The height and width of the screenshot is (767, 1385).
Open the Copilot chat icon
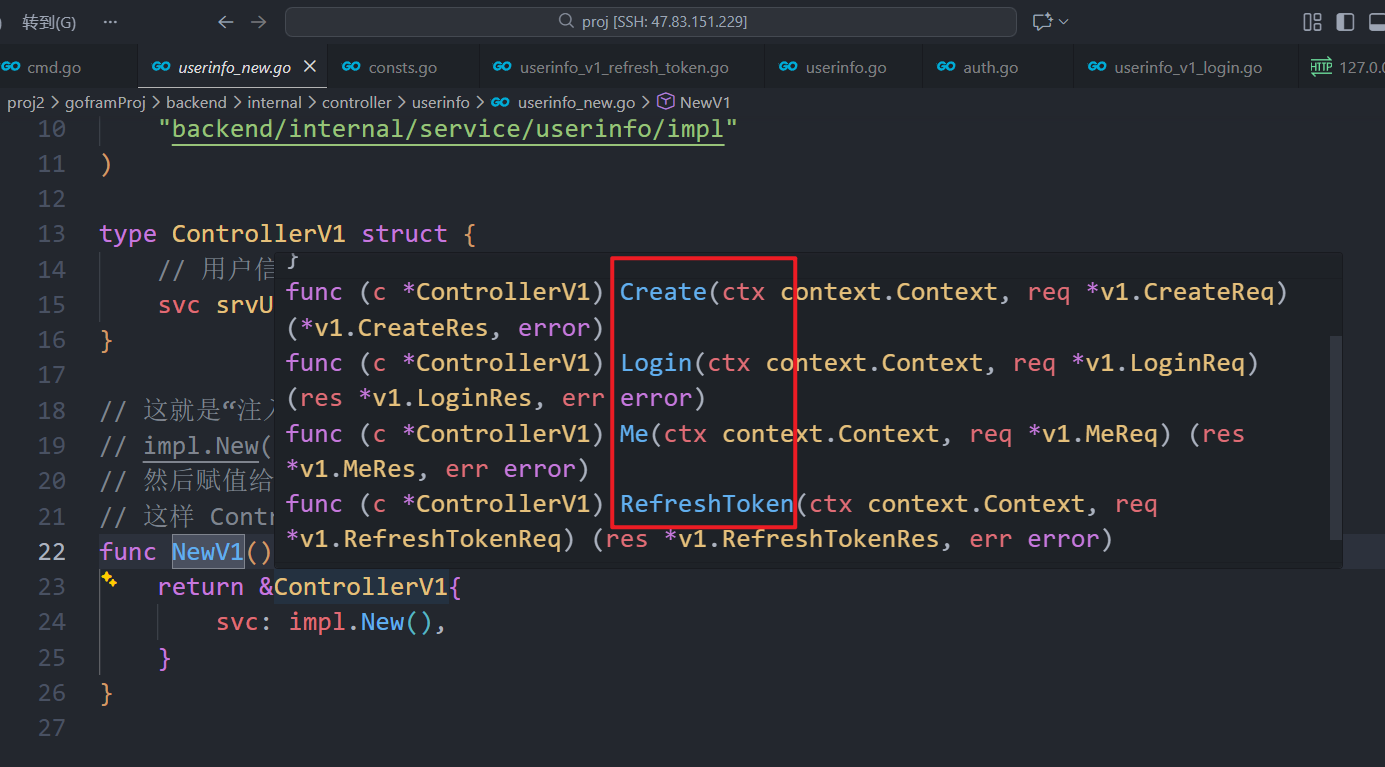1042,21
